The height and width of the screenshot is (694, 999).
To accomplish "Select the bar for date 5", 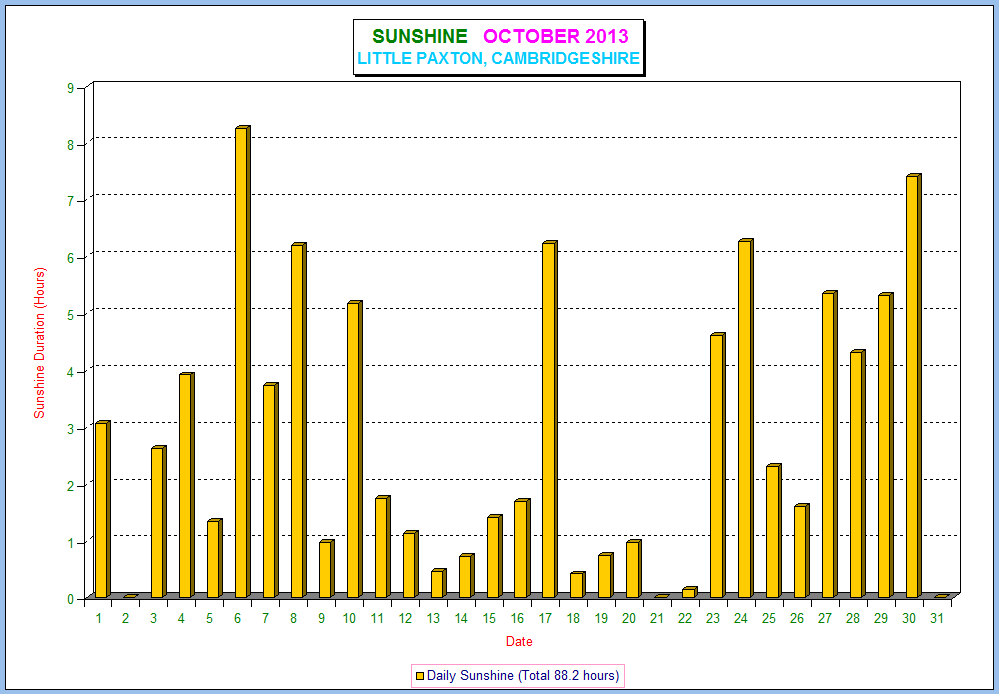I will click(x=215, y=559).
